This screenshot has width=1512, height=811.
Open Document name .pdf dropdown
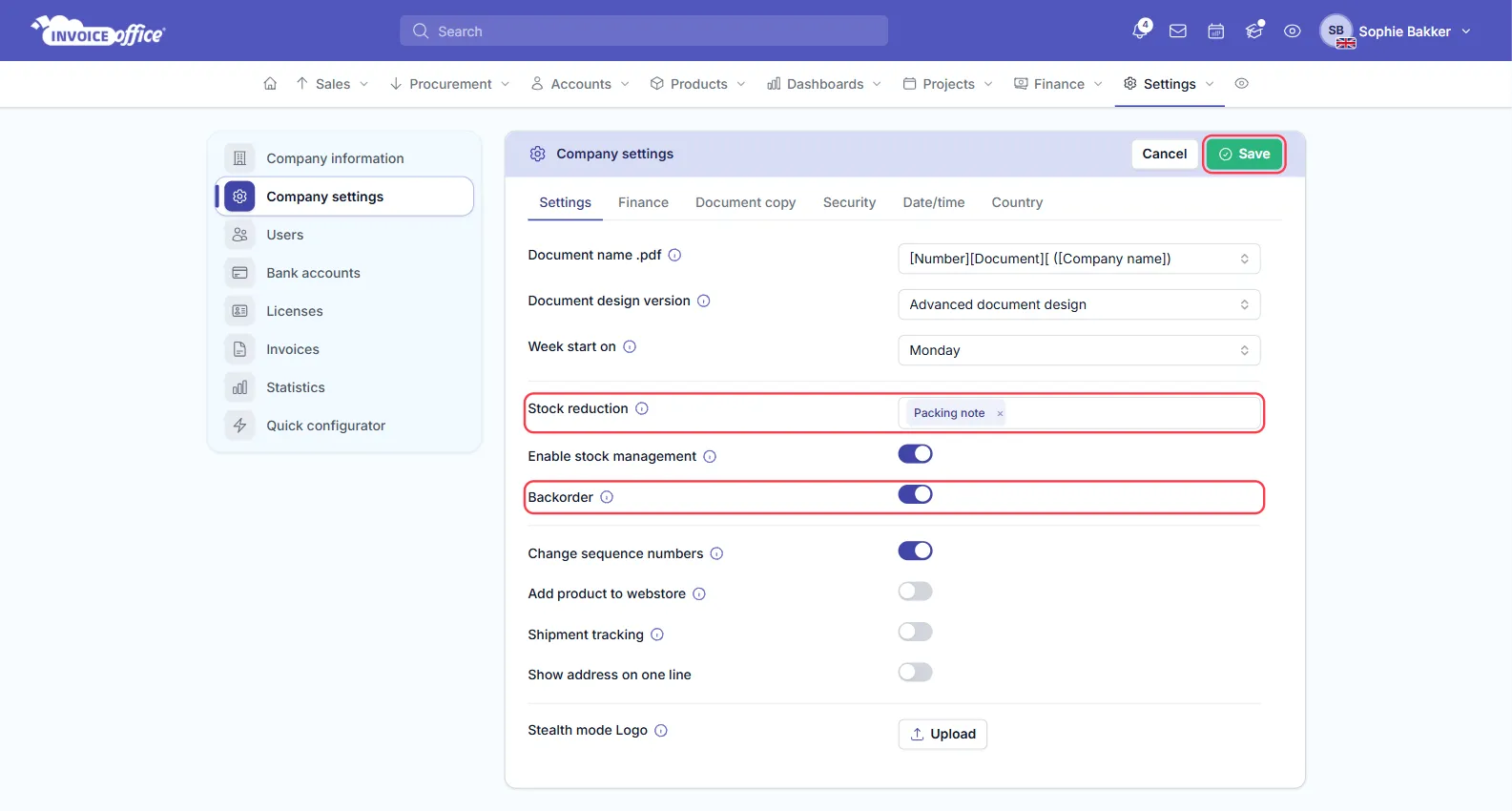coord(1079,259)
